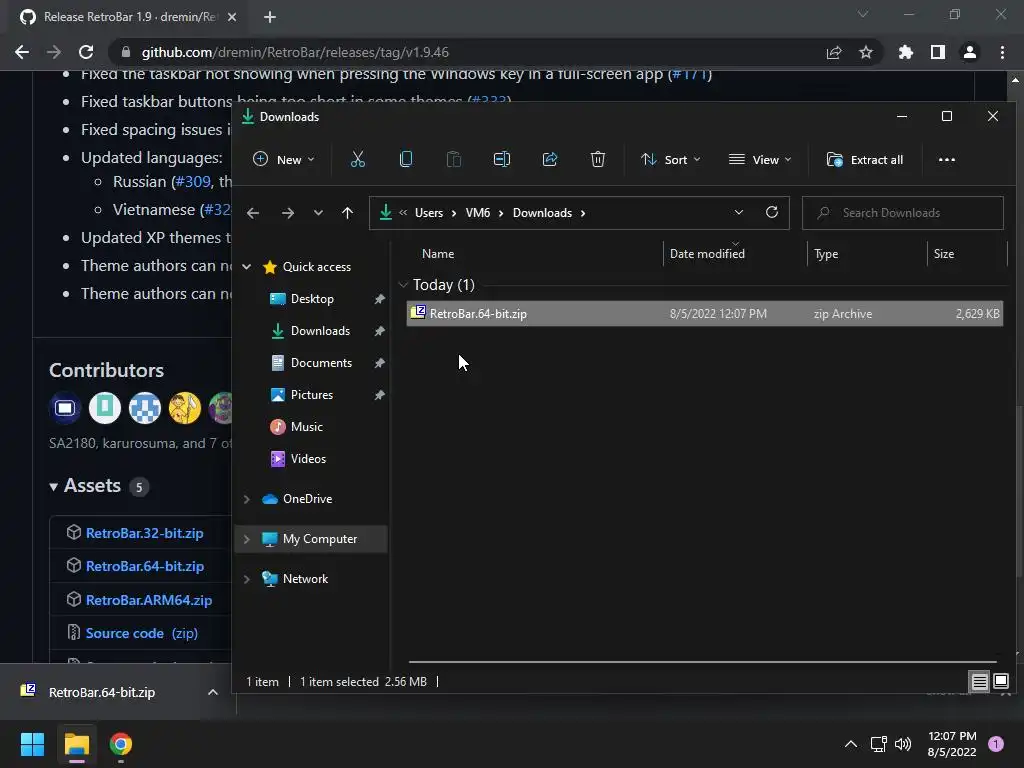The image size is (1024, 768).
Task: Open network icon in system tray
Action: [878, 744]
